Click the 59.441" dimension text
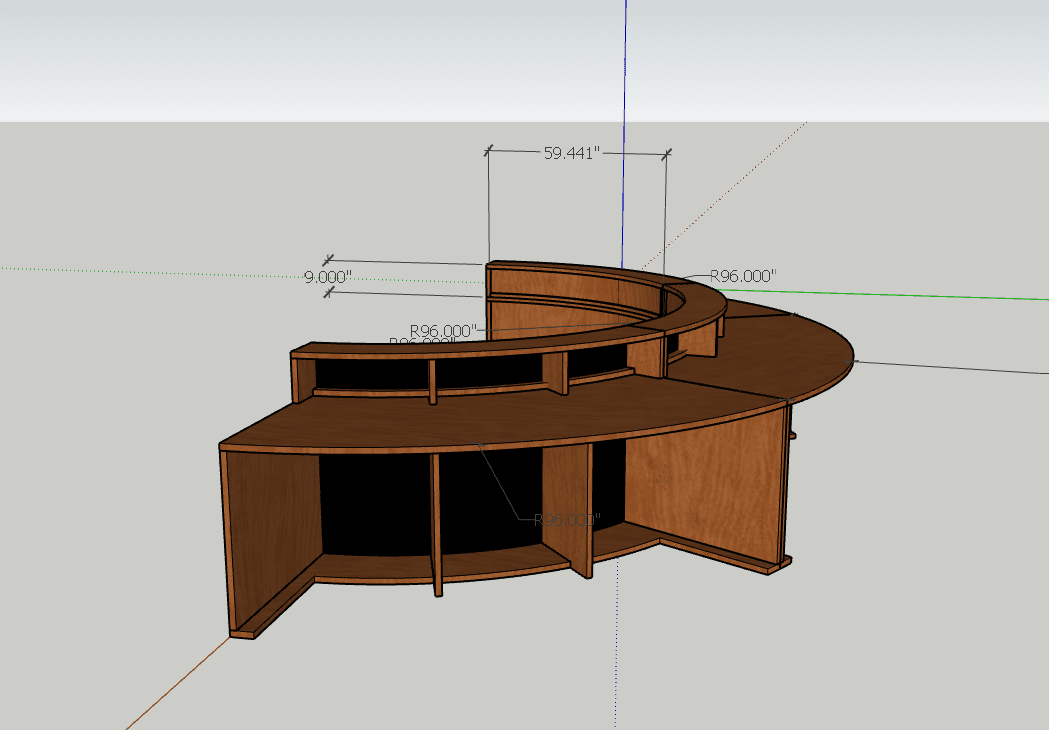This screenshot has height=730, width=1049. [x=571, y=153]
